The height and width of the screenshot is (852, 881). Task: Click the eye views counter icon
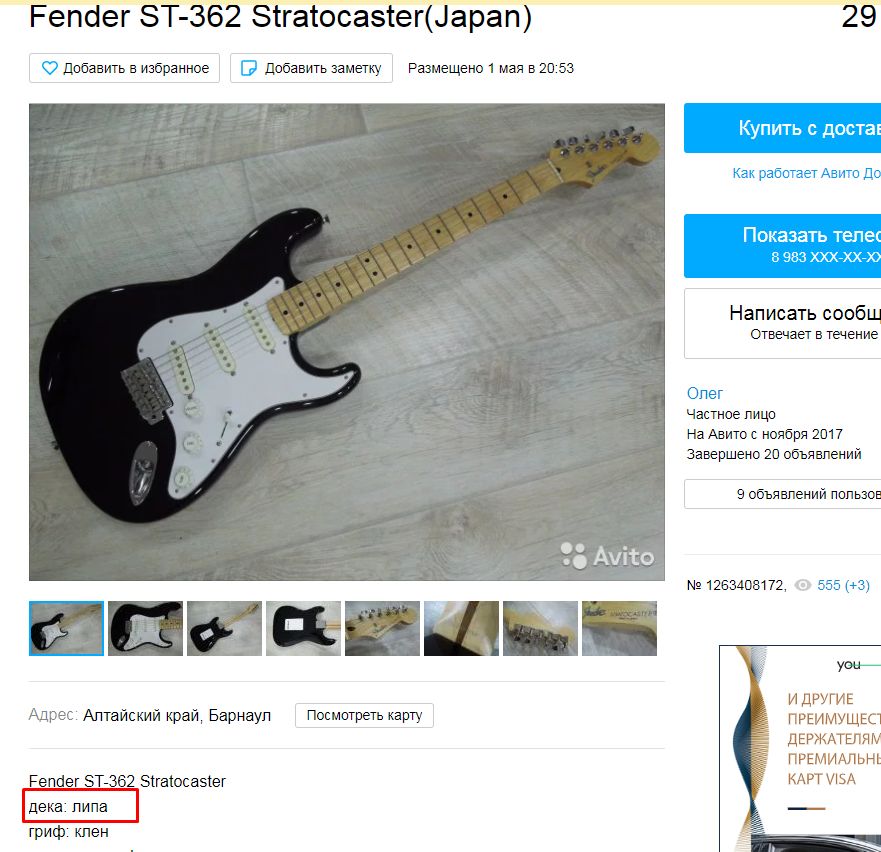[802, 585]
